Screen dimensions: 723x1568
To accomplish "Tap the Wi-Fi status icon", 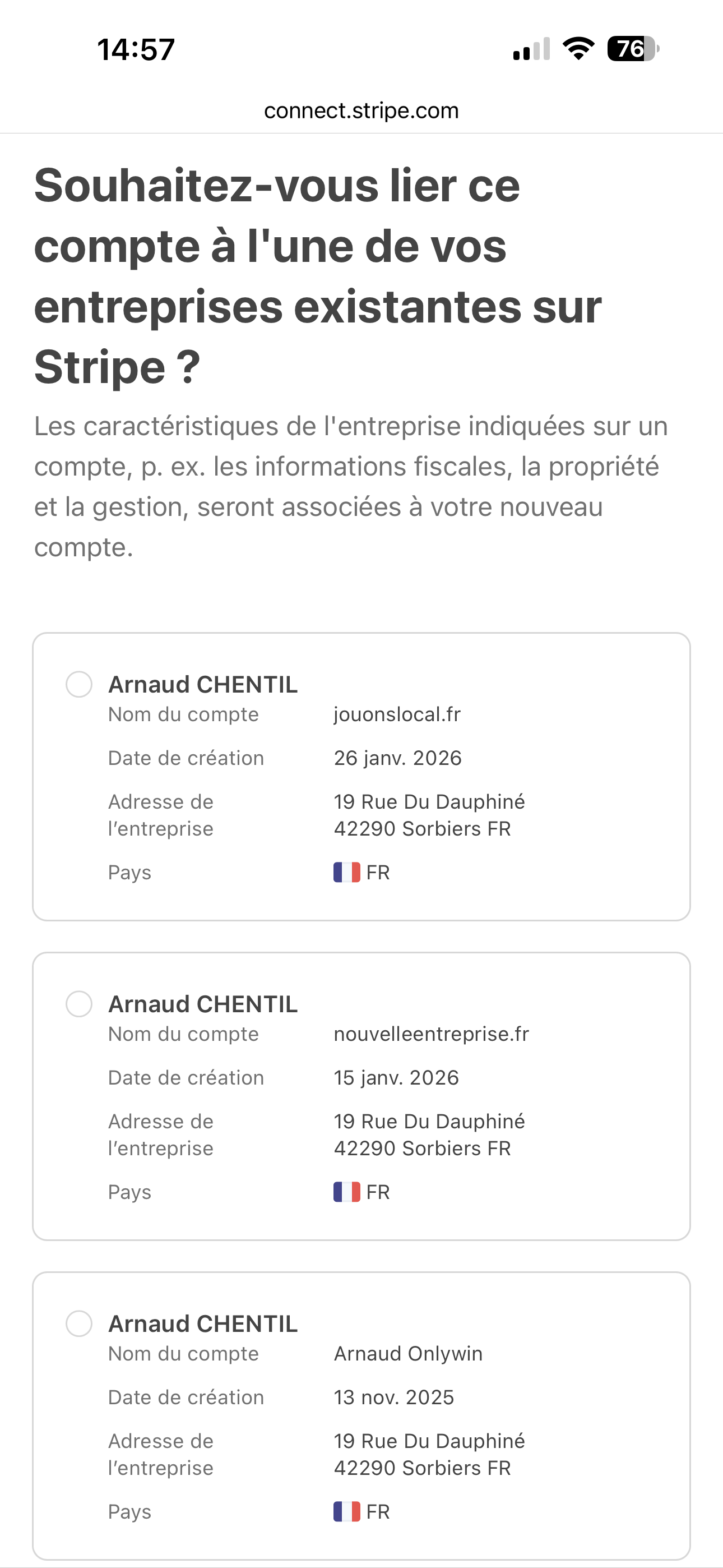I will click(x=578, y=49).
